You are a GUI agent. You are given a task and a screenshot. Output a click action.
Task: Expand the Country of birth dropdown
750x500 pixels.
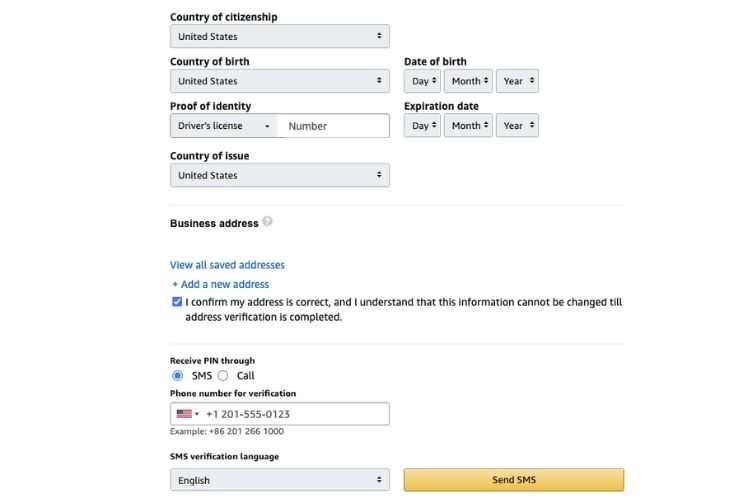[279, 81]
